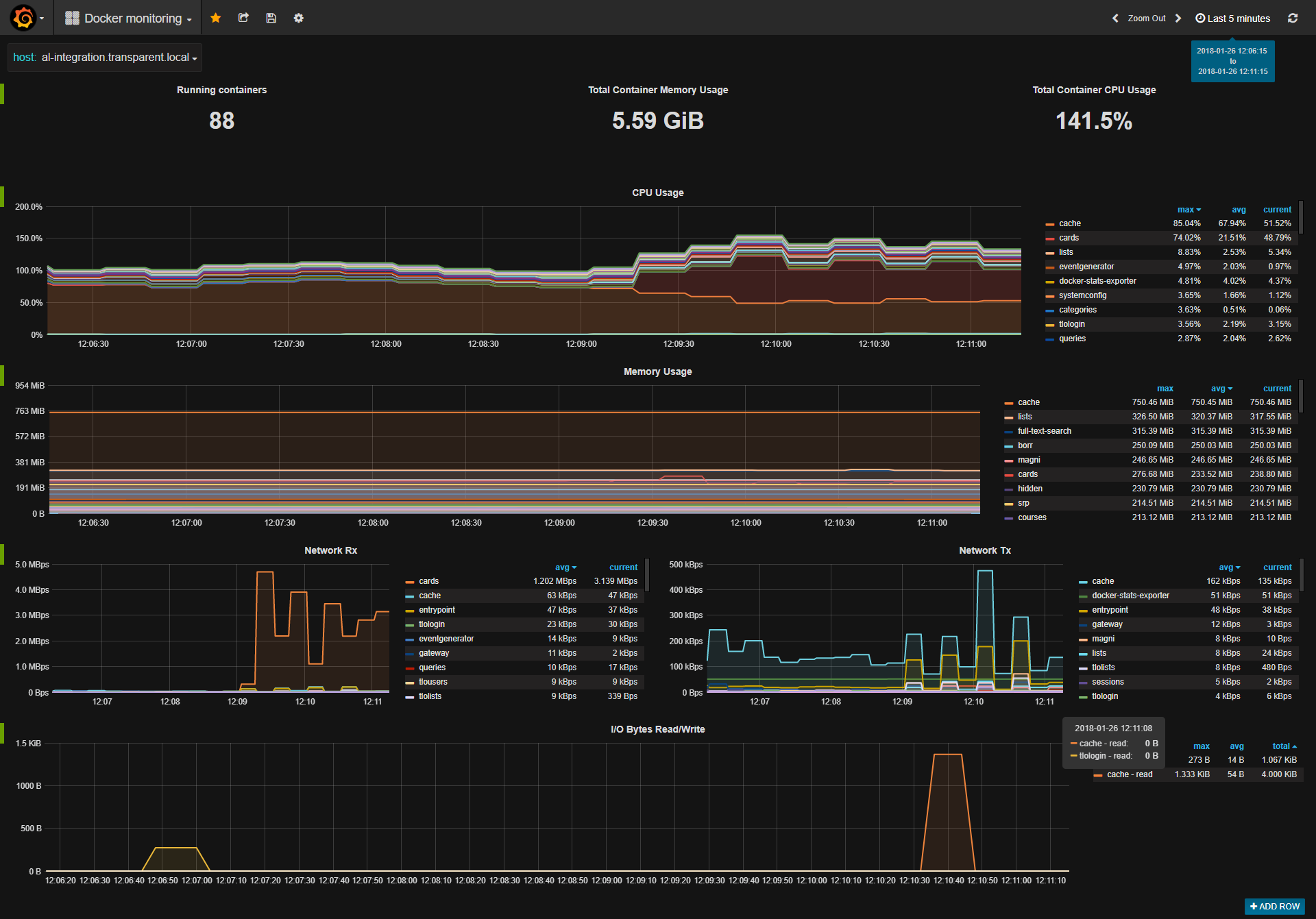
Task: Click docker-stats-exporter color swatch in CPU legend
Action: point(1049,282)
